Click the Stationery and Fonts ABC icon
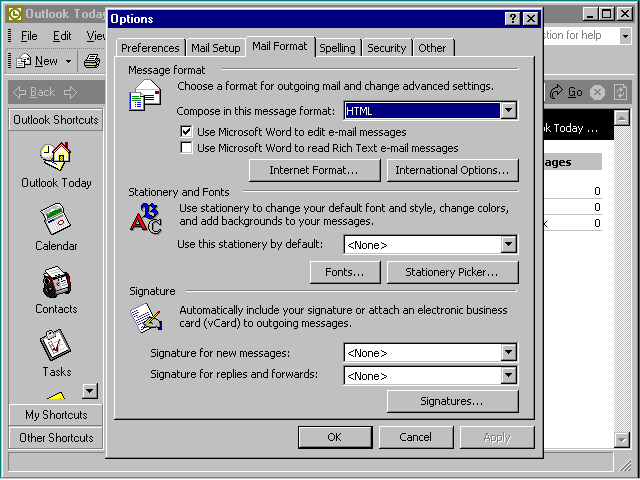The height and width of the screenshot is (480, 640). (146, 219)
